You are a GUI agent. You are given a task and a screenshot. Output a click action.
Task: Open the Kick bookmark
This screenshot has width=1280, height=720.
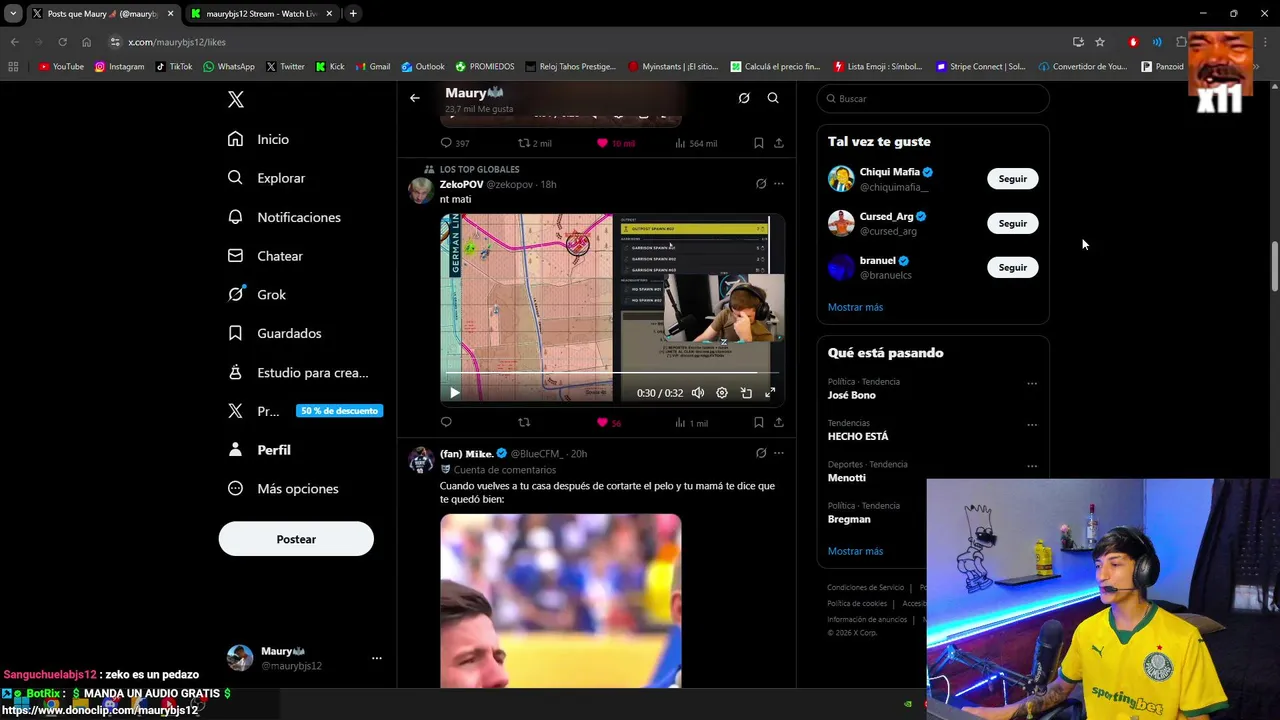[x=330, y=67]
